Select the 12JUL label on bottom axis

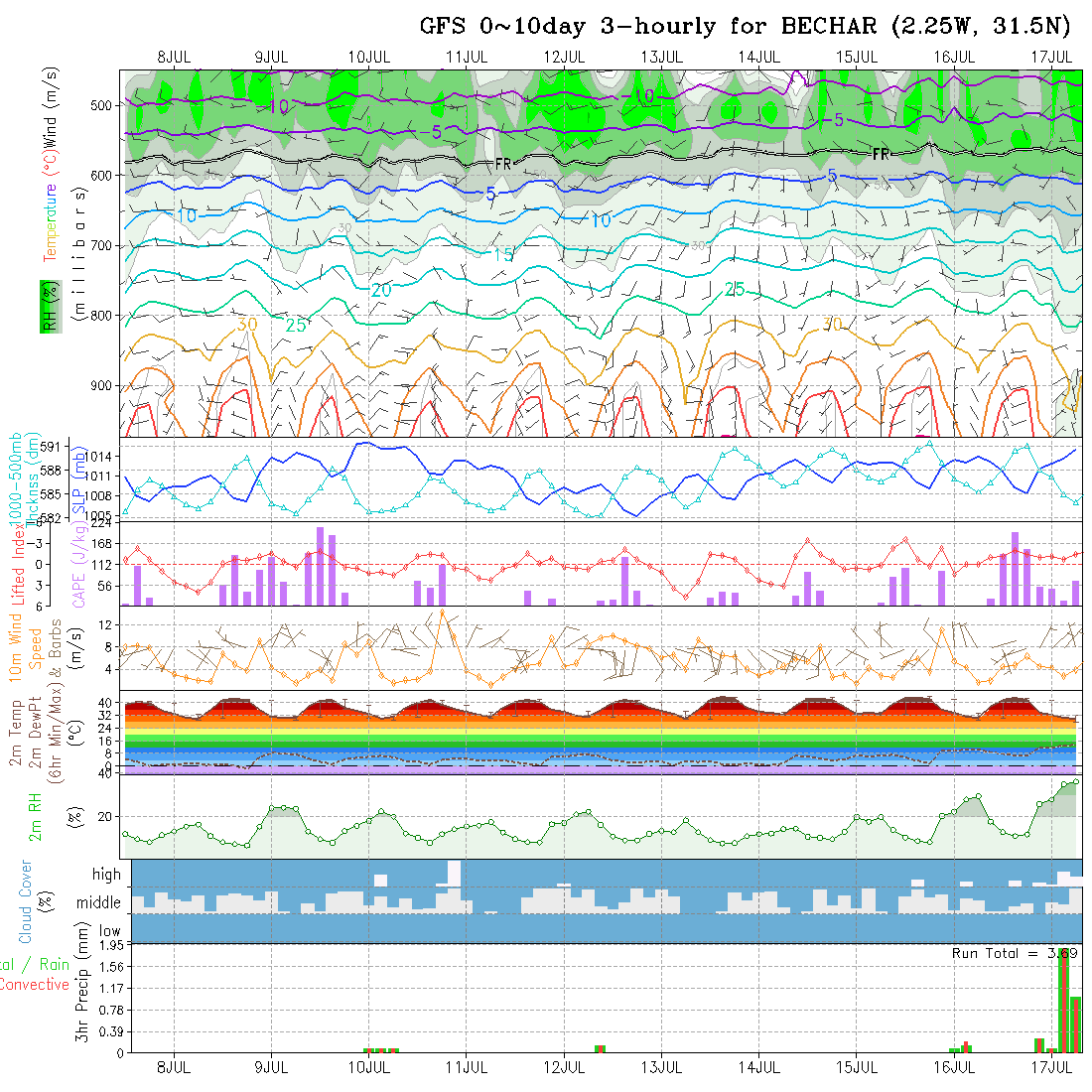(564, 1067)
